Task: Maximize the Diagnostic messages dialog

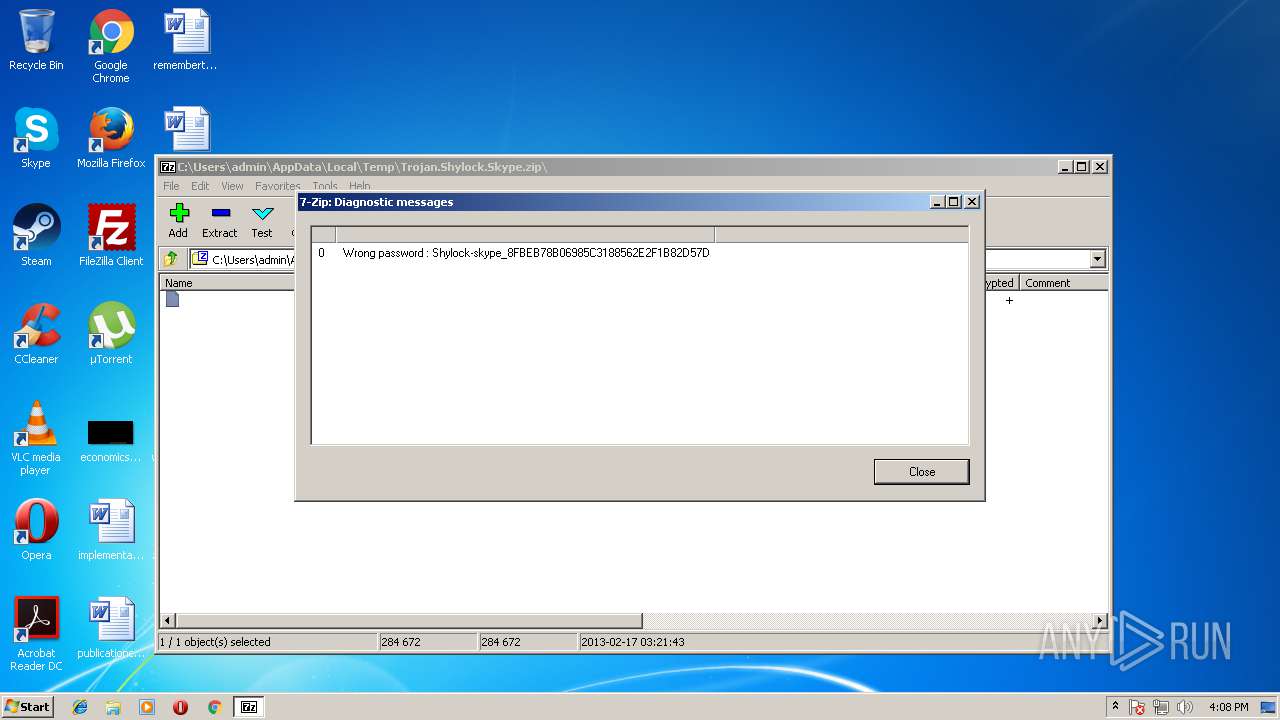Action: point(953,202)
